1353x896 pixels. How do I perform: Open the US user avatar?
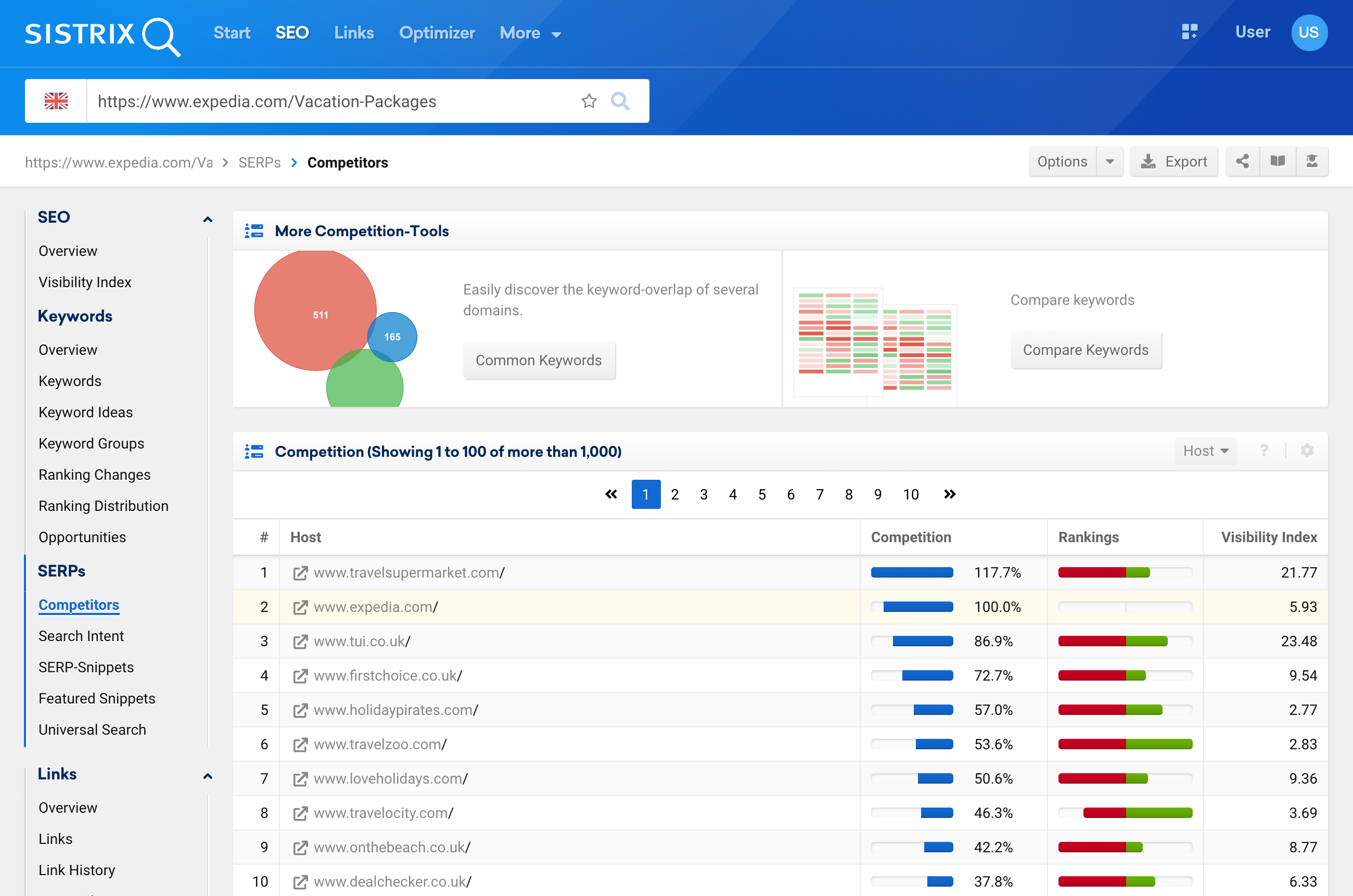click(1309, 33)
